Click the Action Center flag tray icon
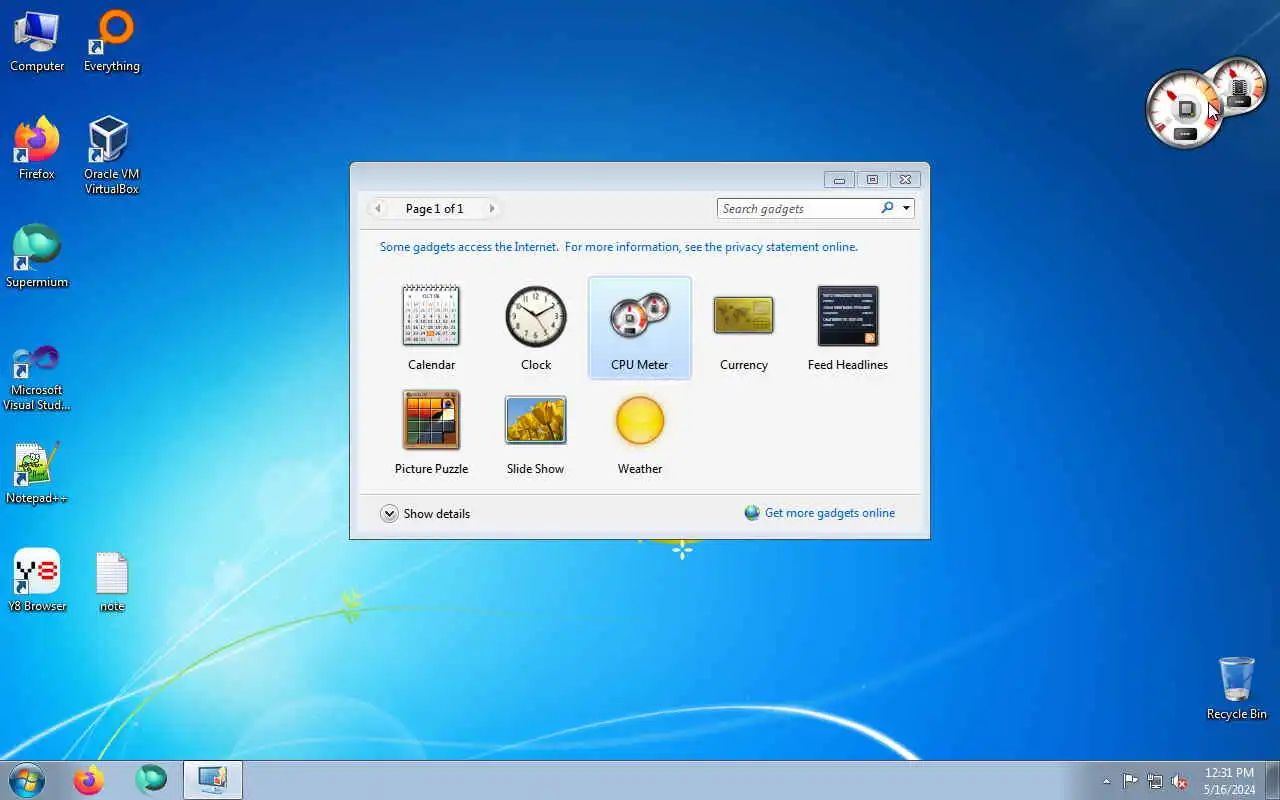Screen dimensions: 1280x800 [1130, 781]
